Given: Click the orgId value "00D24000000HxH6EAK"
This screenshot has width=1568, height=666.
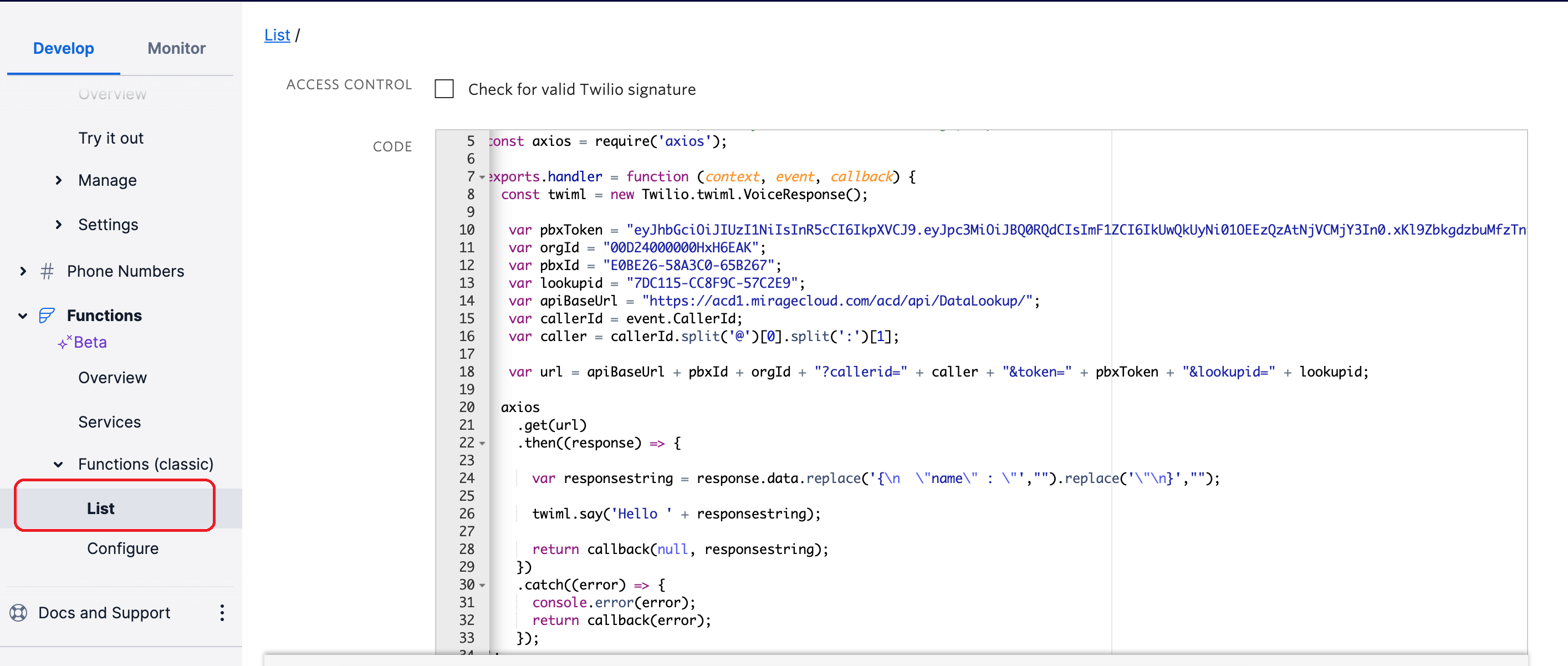Looking at the screenshot, I should (681, 247).
